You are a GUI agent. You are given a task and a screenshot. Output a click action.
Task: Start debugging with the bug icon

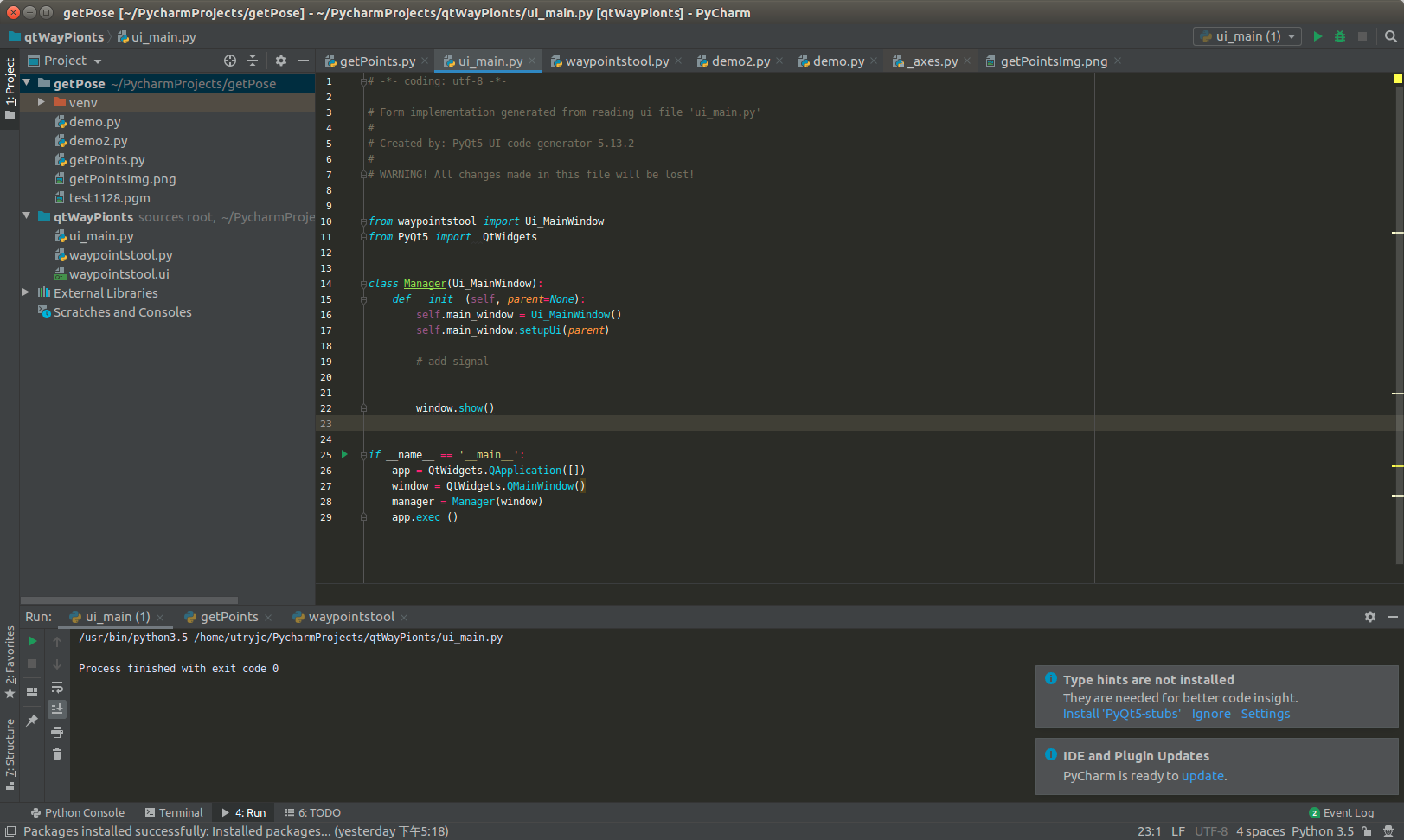click(1340, 37)
